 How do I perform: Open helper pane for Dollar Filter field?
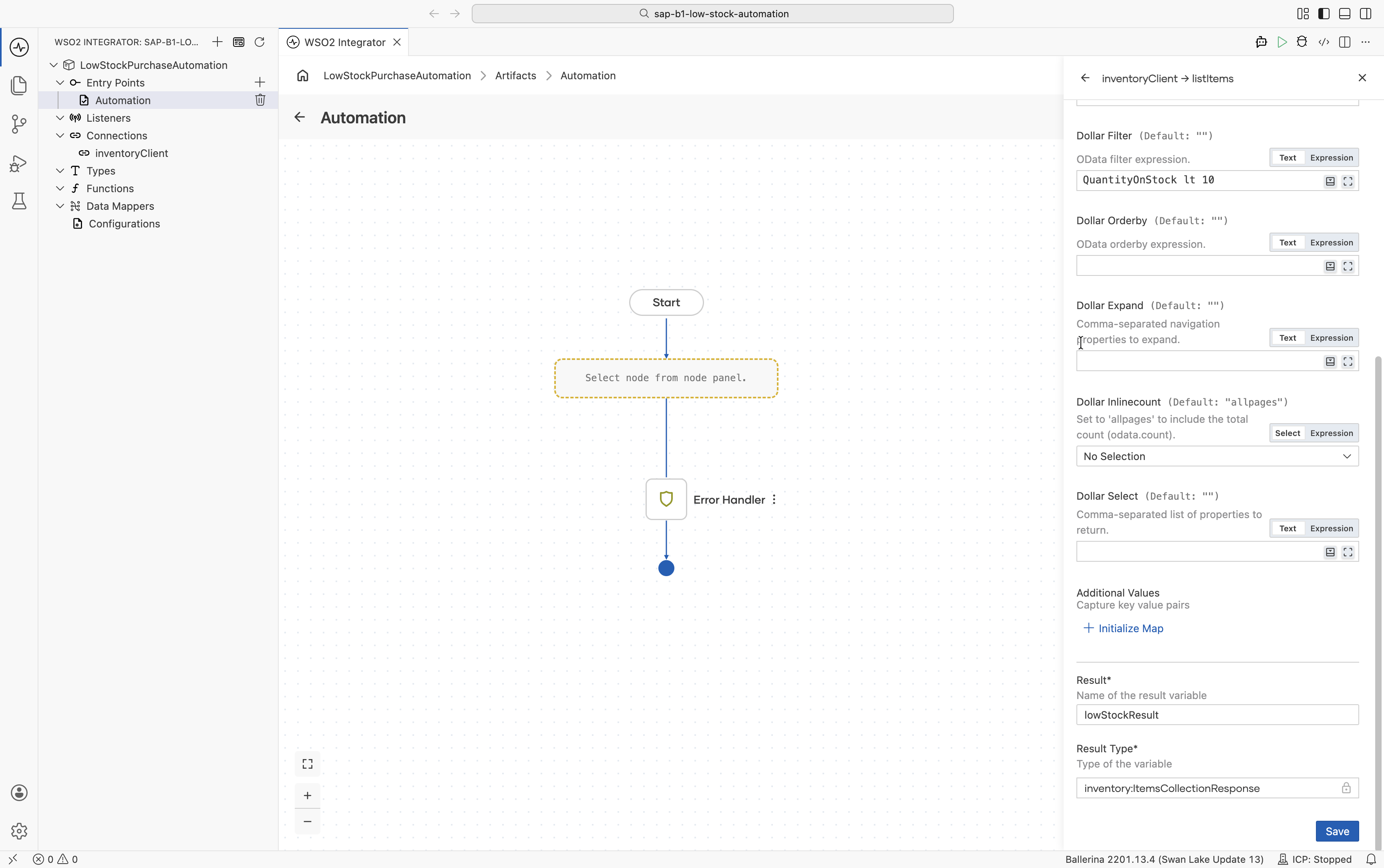(1330, 181)
